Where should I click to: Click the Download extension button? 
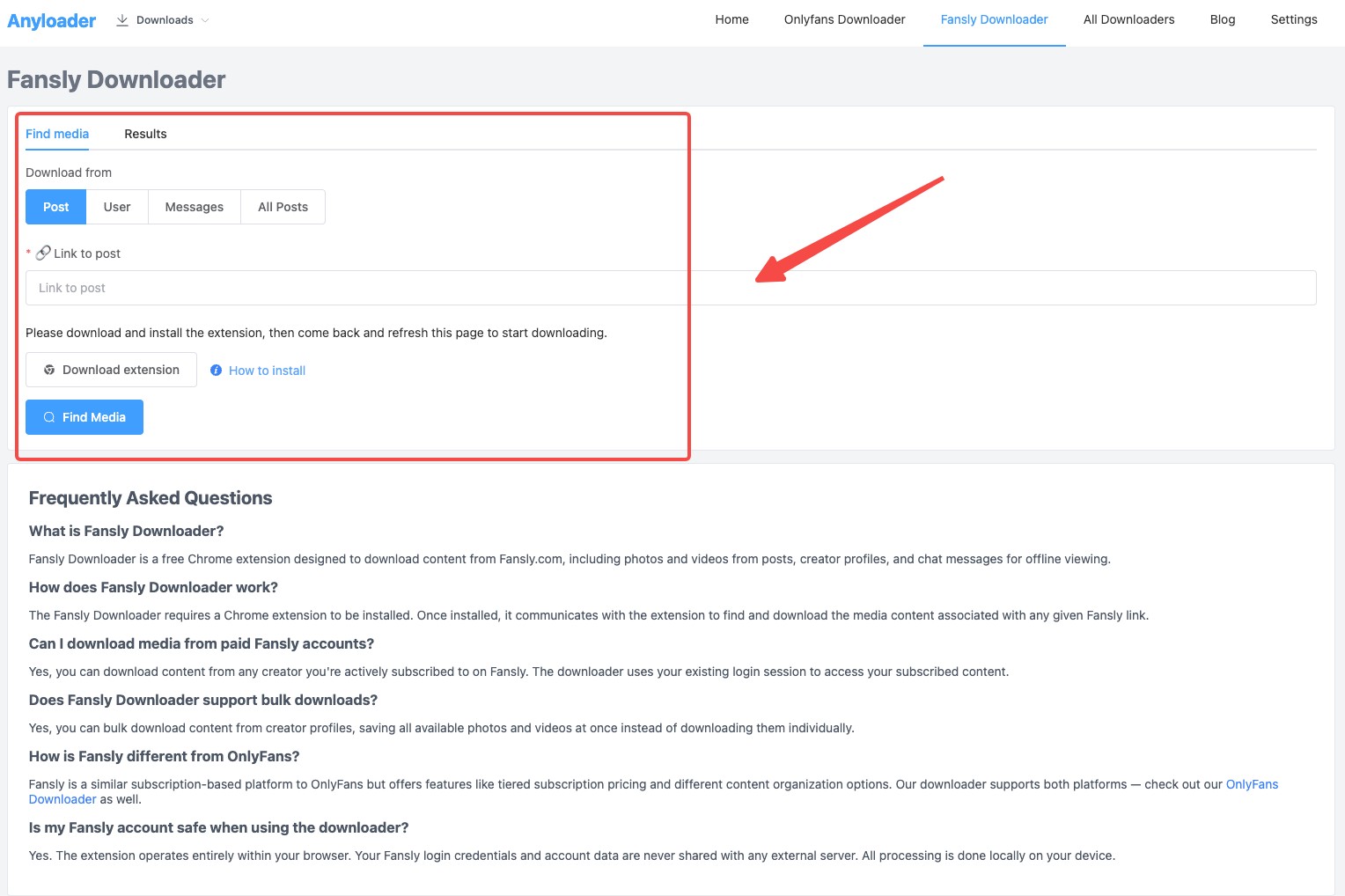tap(111, 370)
